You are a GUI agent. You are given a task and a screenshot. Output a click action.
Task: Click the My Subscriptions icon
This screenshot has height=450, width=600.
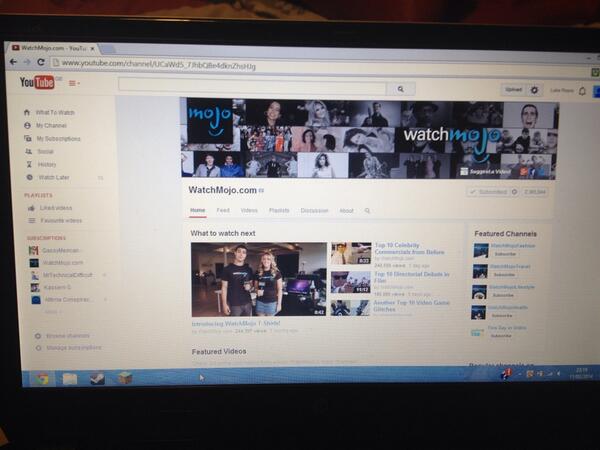click(28, 138)
